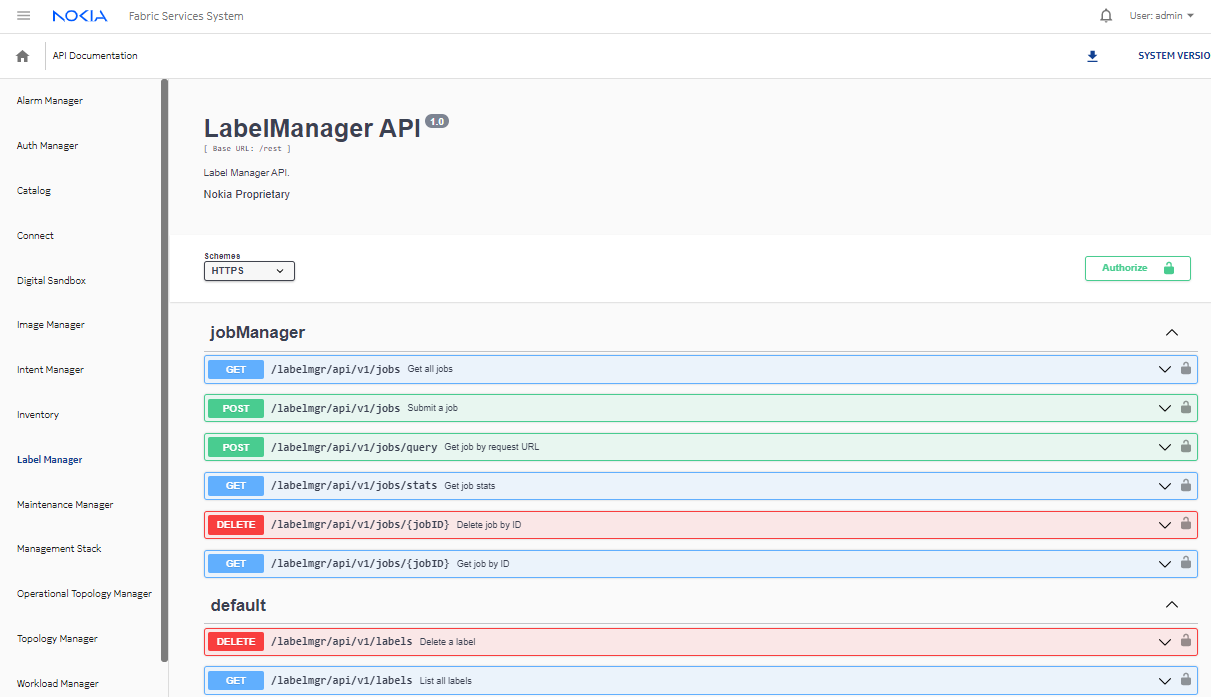
Task: Open the Schemes HTTPS combo box
Action: [x=249, y=271]
